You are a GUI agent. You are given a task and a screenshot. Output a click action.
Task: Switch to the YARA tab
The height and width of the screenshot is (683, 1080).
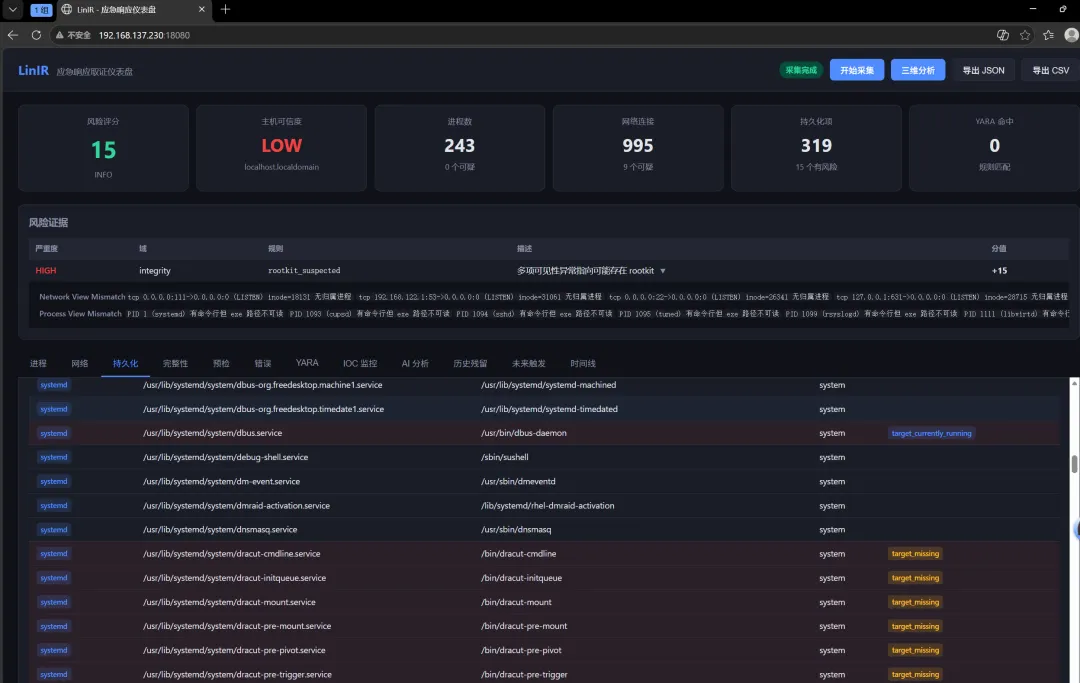coord(307,363)
